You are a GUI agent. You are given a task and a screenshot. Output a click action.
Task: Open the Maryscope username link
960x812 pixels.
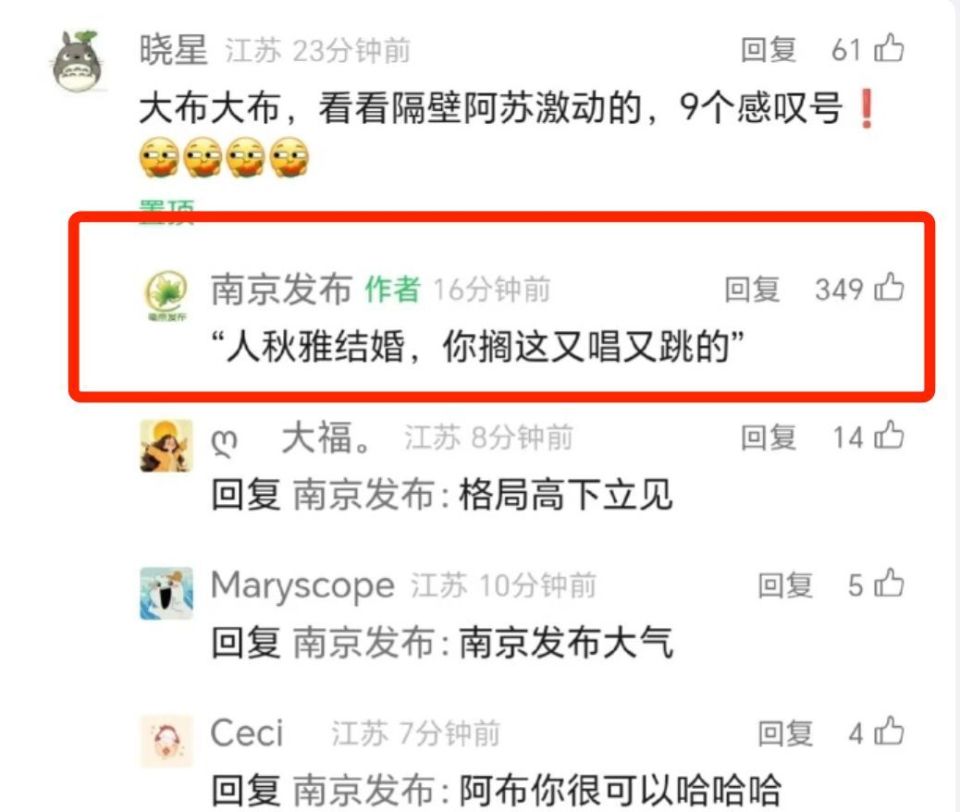click(x=302, y=585)
